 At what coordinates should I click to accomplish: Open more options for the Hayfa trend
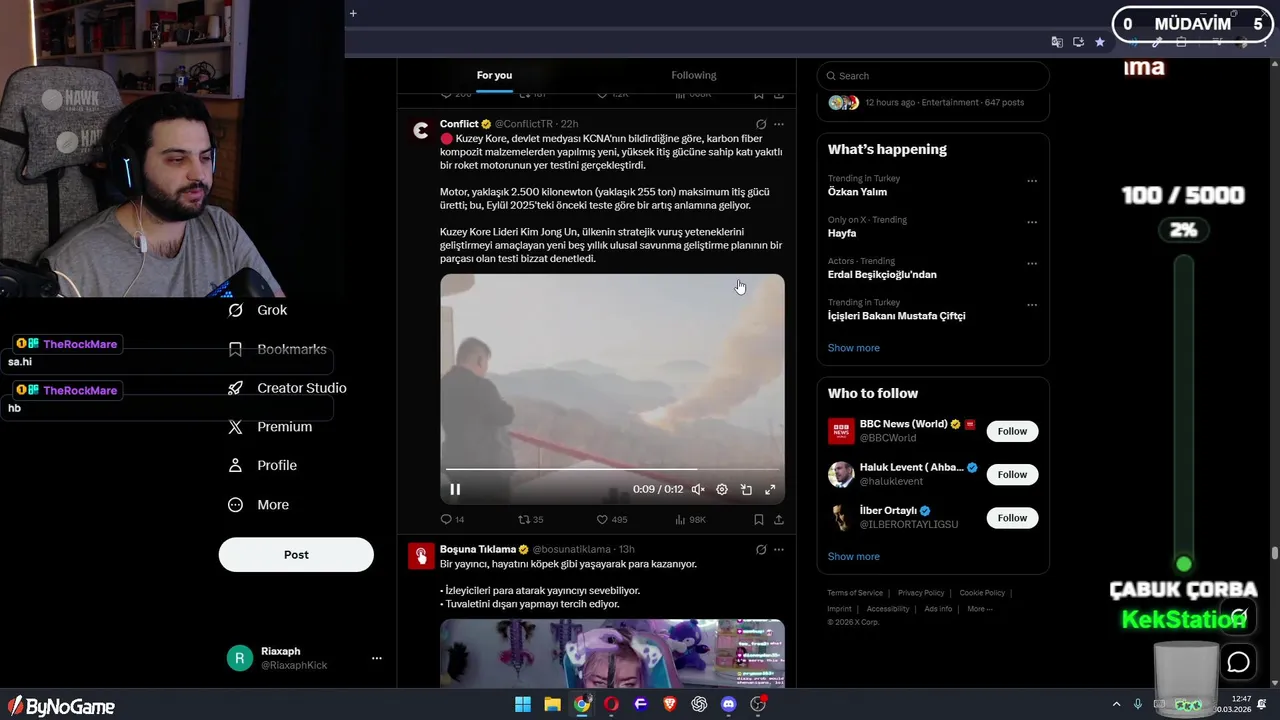point(1032,222)
